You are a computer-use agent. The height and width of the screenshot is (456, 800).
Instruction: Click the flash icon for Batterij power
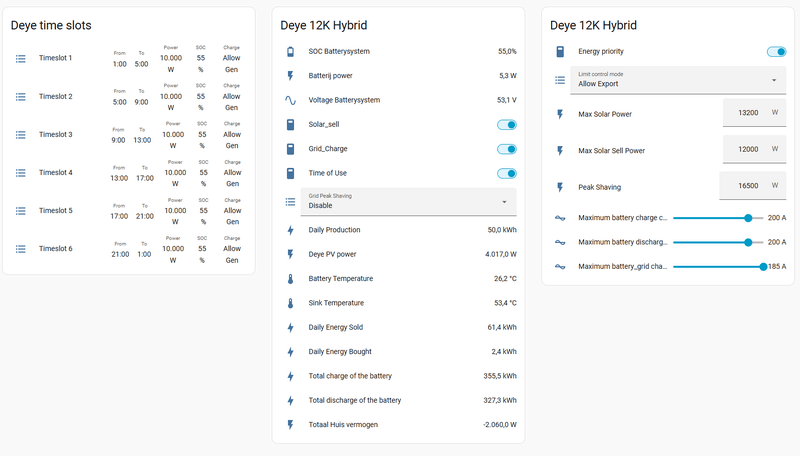(x=290, y=76)
